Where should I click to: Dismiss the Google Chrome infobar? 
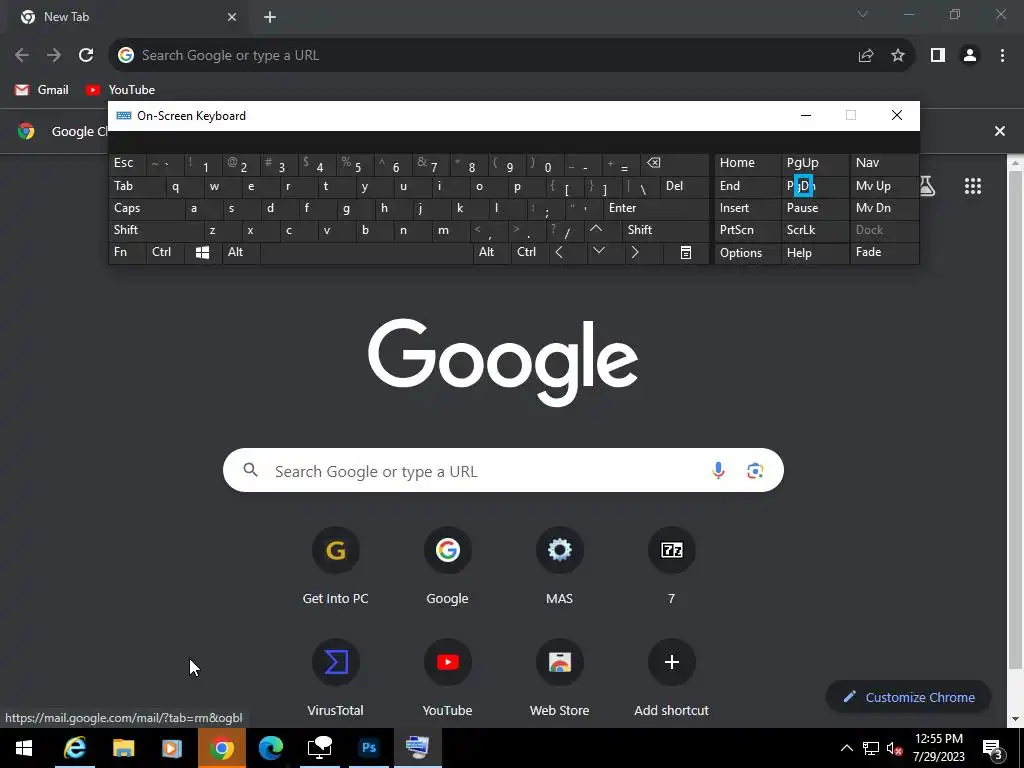click(x=1000, y=131)
